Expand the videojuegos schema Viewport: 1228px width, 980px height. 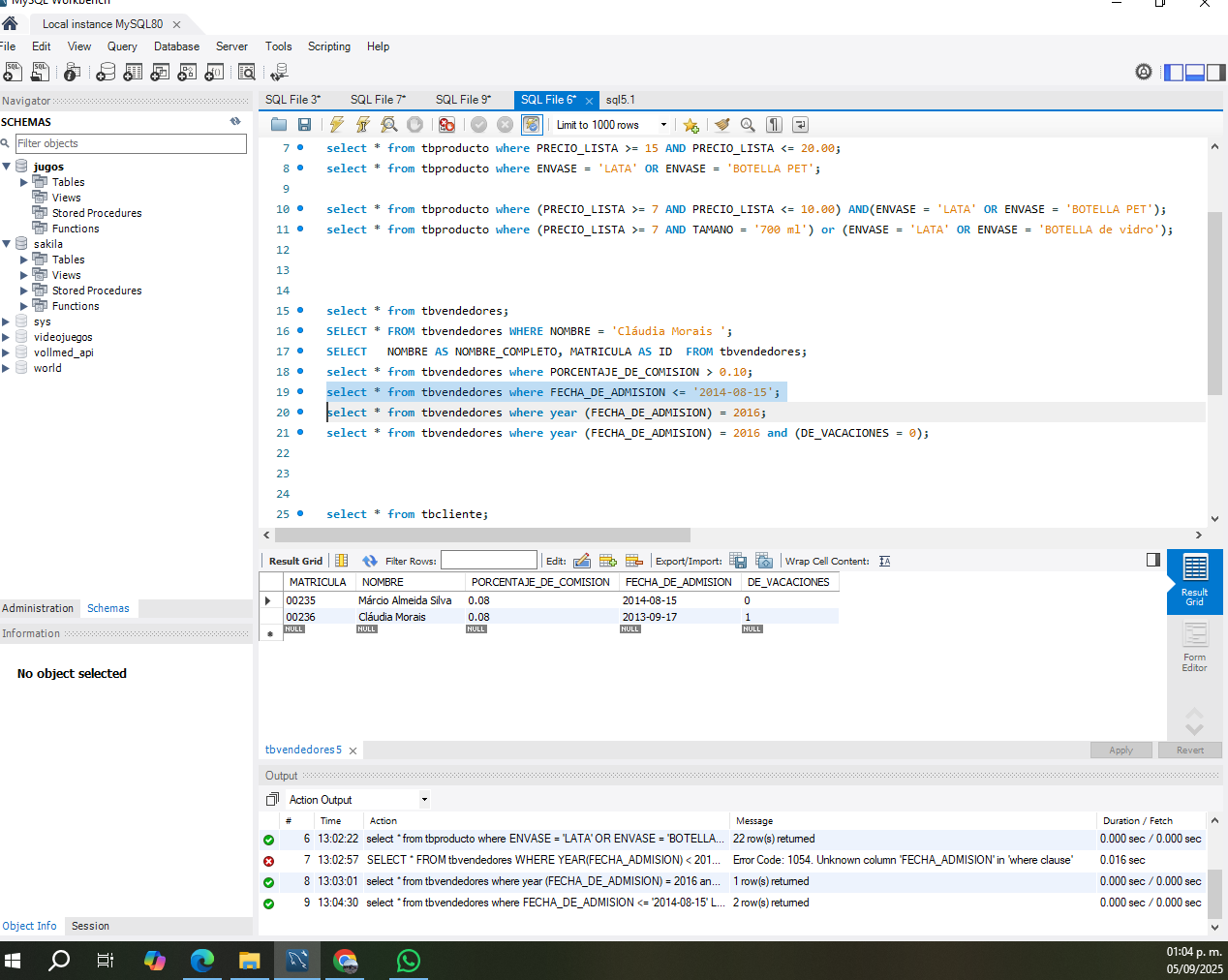click(x=7, y=337)
